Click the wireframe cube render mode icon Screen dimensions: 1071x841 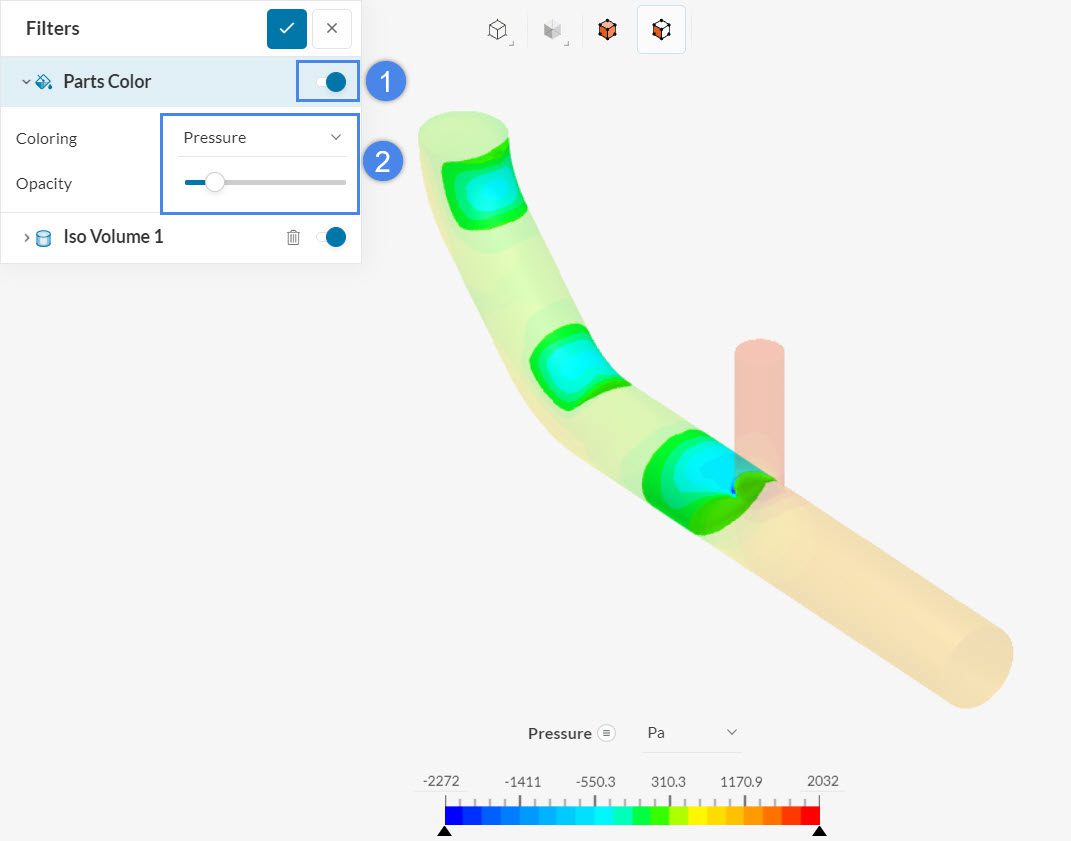[498, 30]
